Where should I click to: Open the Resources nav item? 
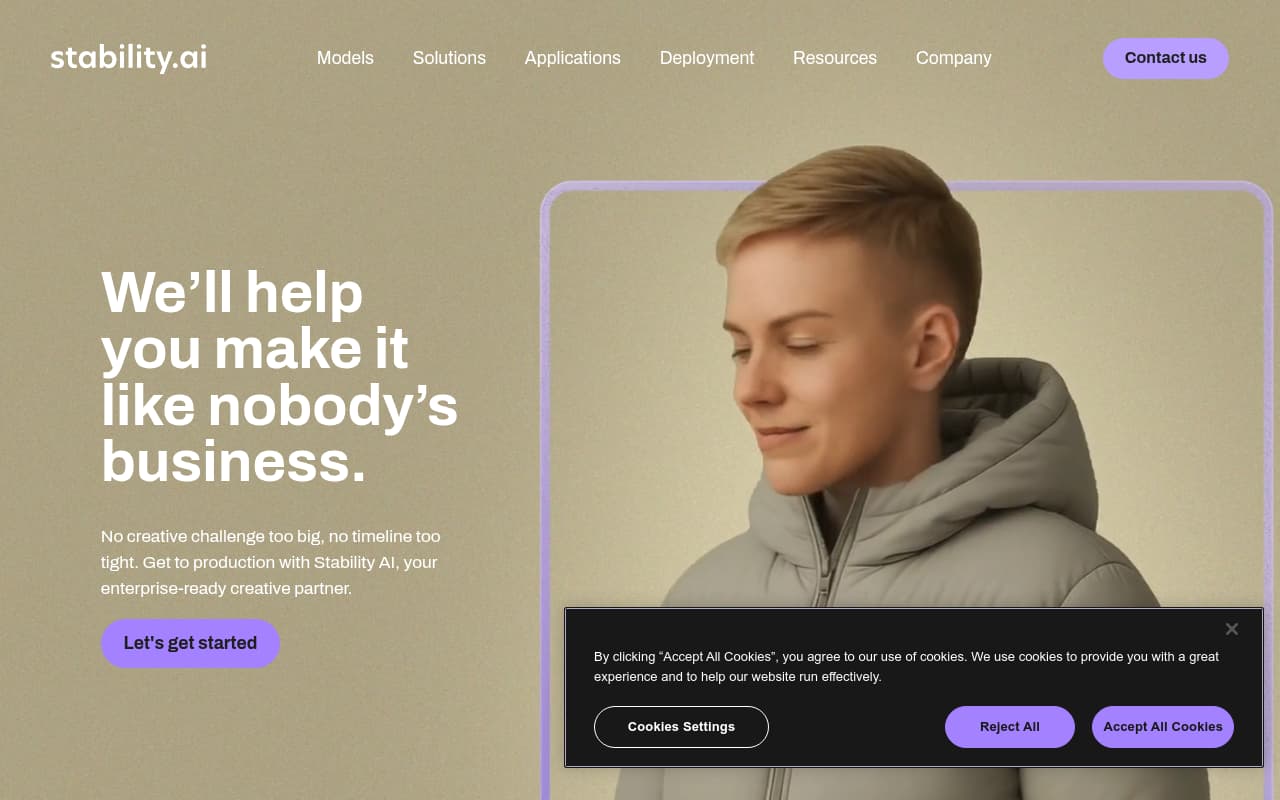[x=835, y=58]
